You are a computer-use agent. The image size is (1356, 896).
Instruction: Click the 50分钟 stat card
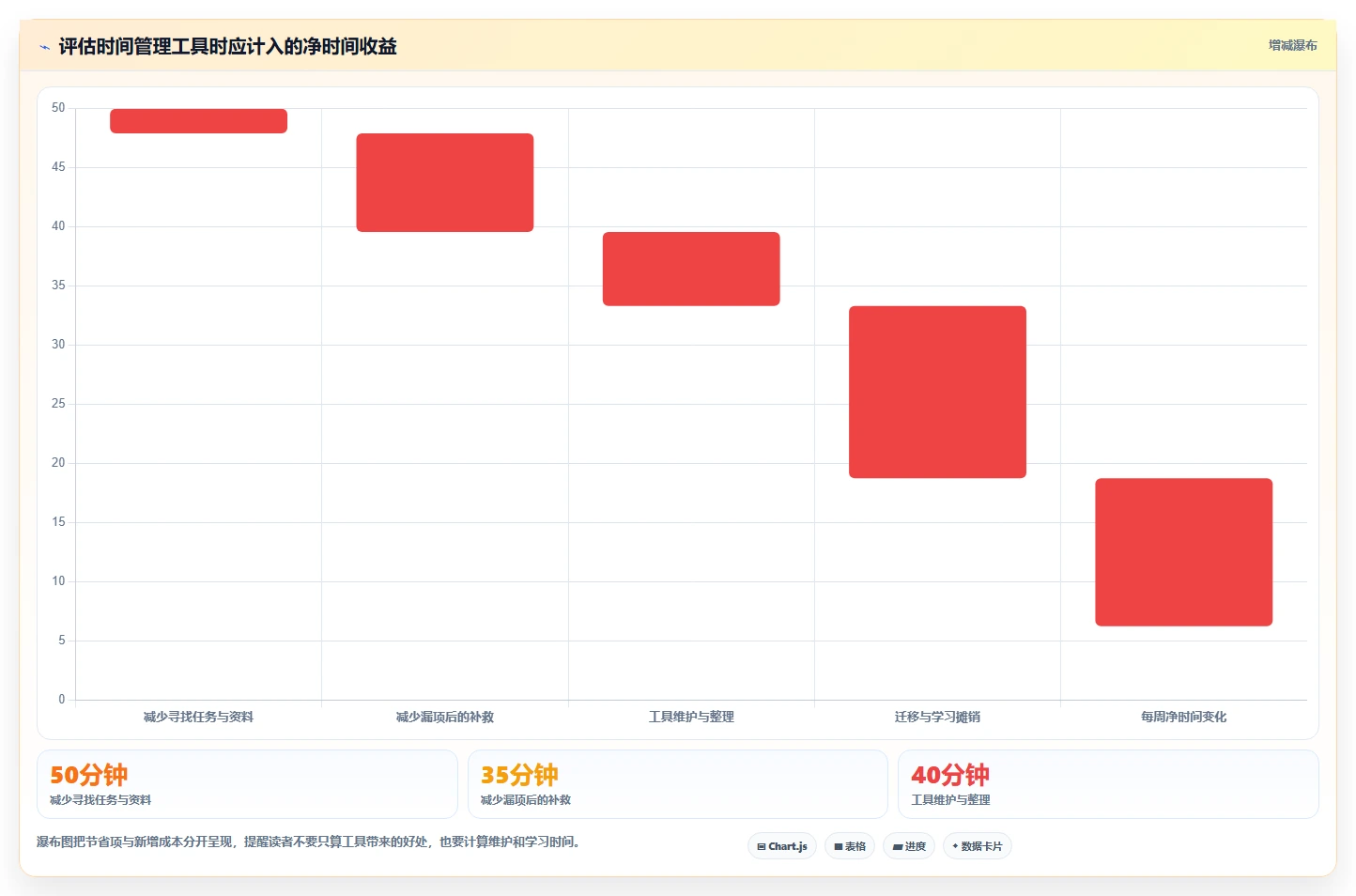coord(247,784)
